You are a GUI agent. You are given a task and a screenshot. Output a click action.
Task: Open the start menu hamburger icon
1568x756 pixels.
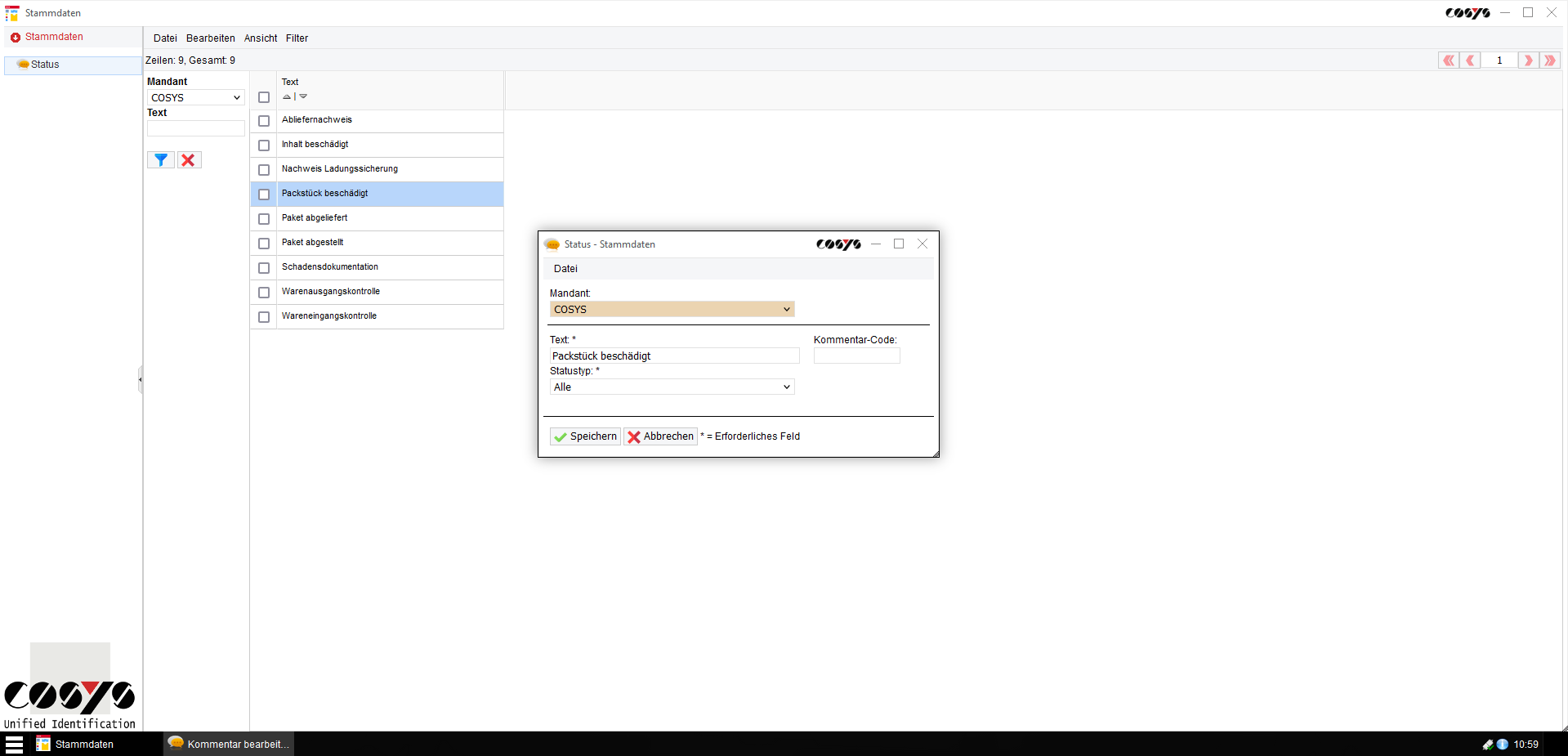pyautogui.click(x=14, y=745)
